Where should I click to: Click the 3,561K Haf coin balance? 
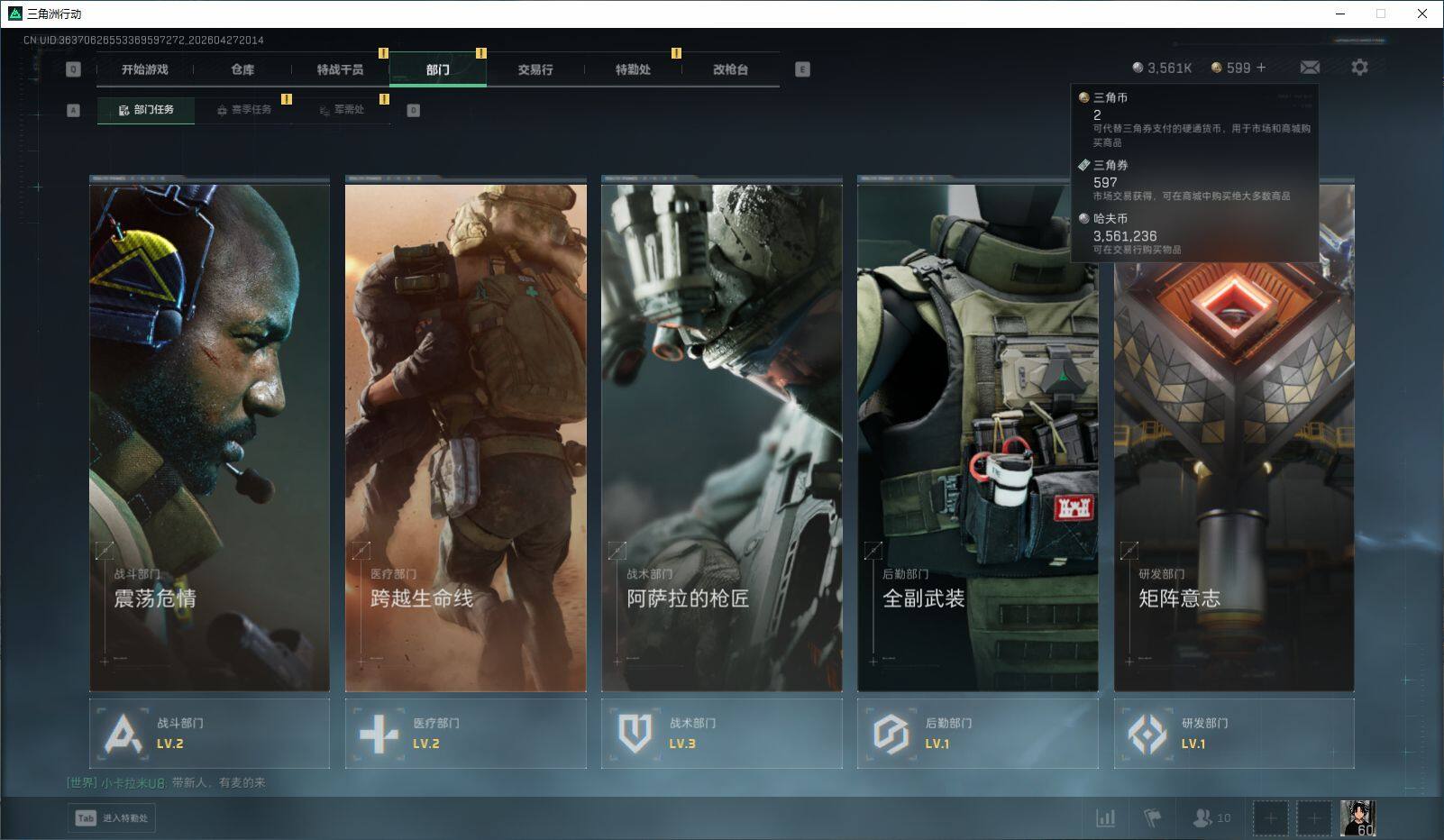1162,68
